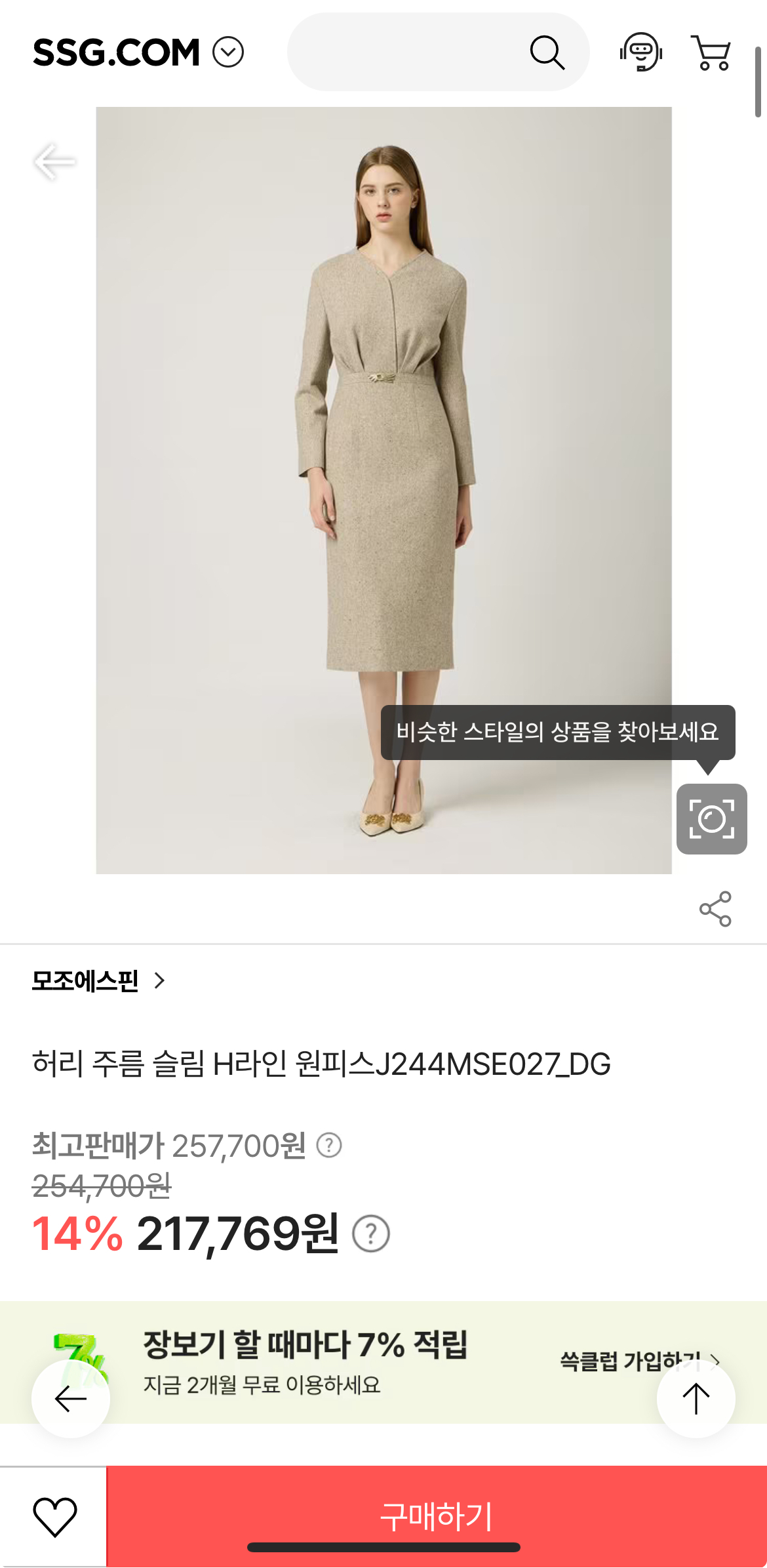Share this product
The height and width of the screenshot is (1568, 767).
coord(715,908)
